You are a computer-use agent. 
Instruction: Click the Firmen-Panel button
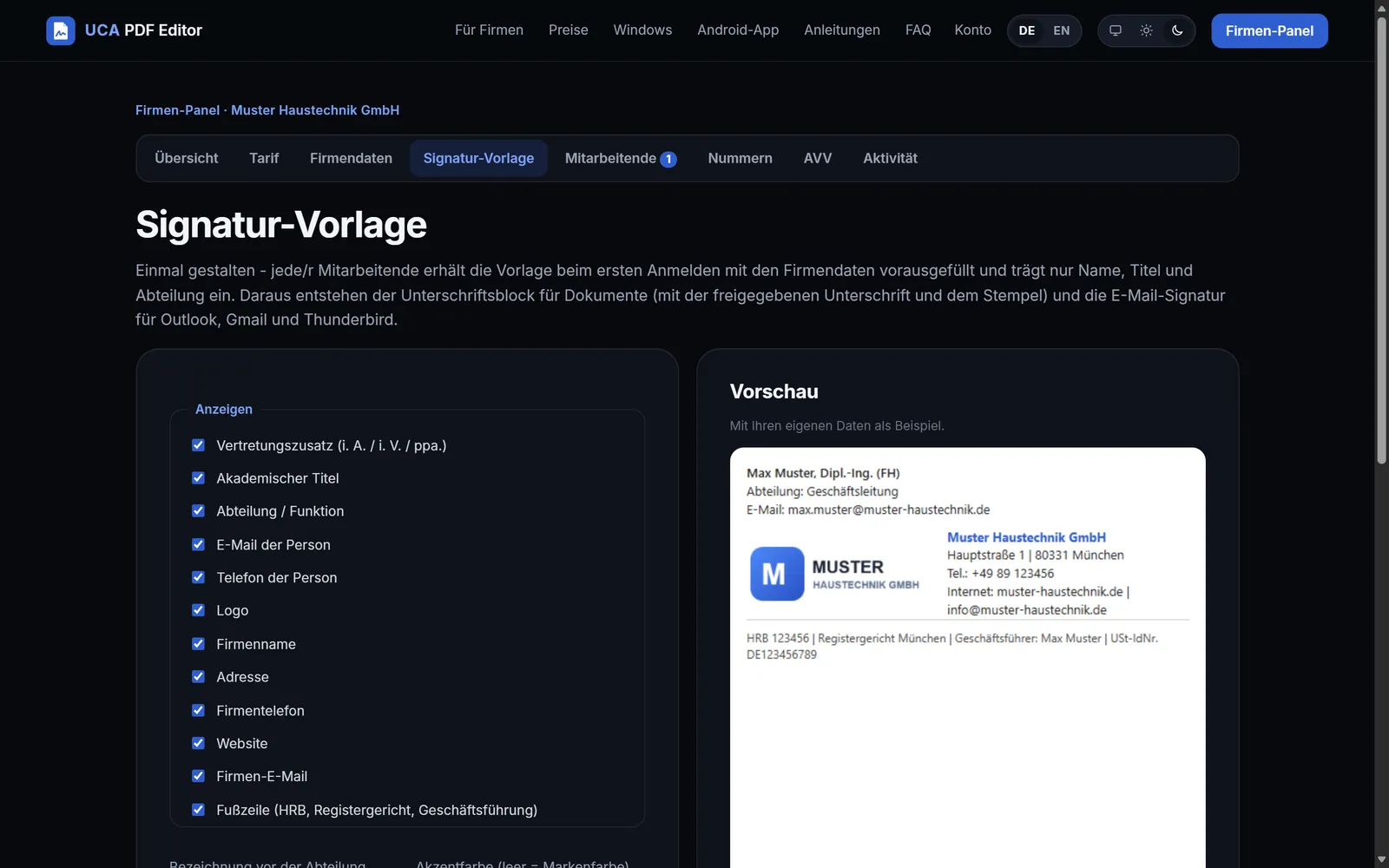point(1269,30)
